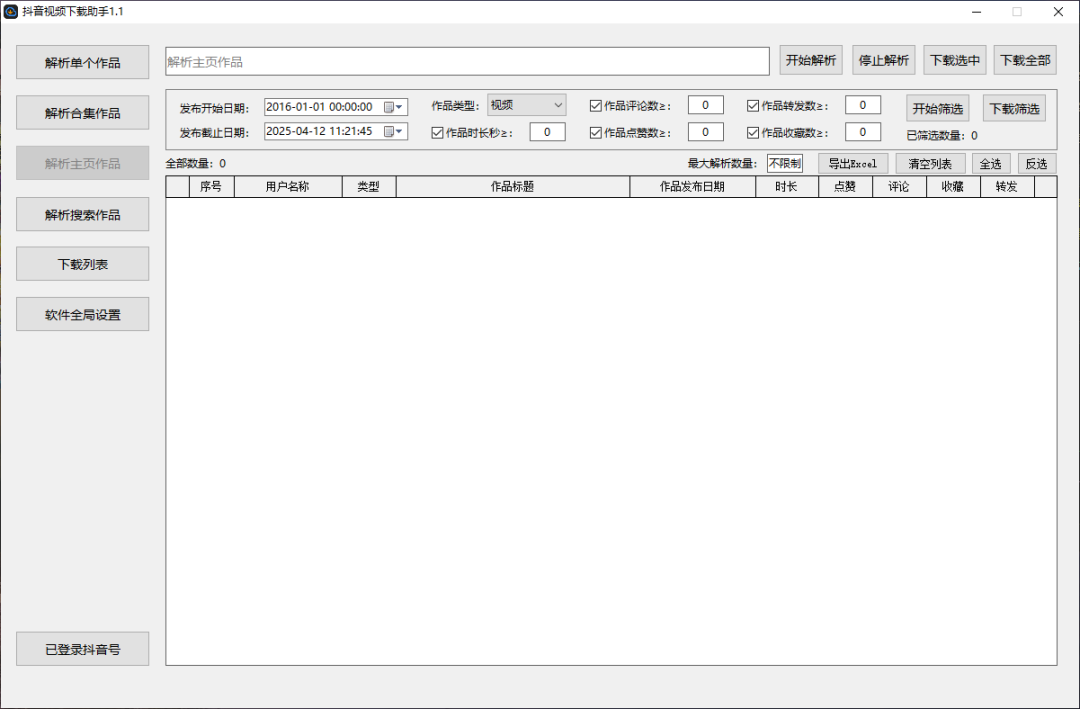Click the 作品时长秒 value field
The image size is (1080, 709).
tap(548, 132)
